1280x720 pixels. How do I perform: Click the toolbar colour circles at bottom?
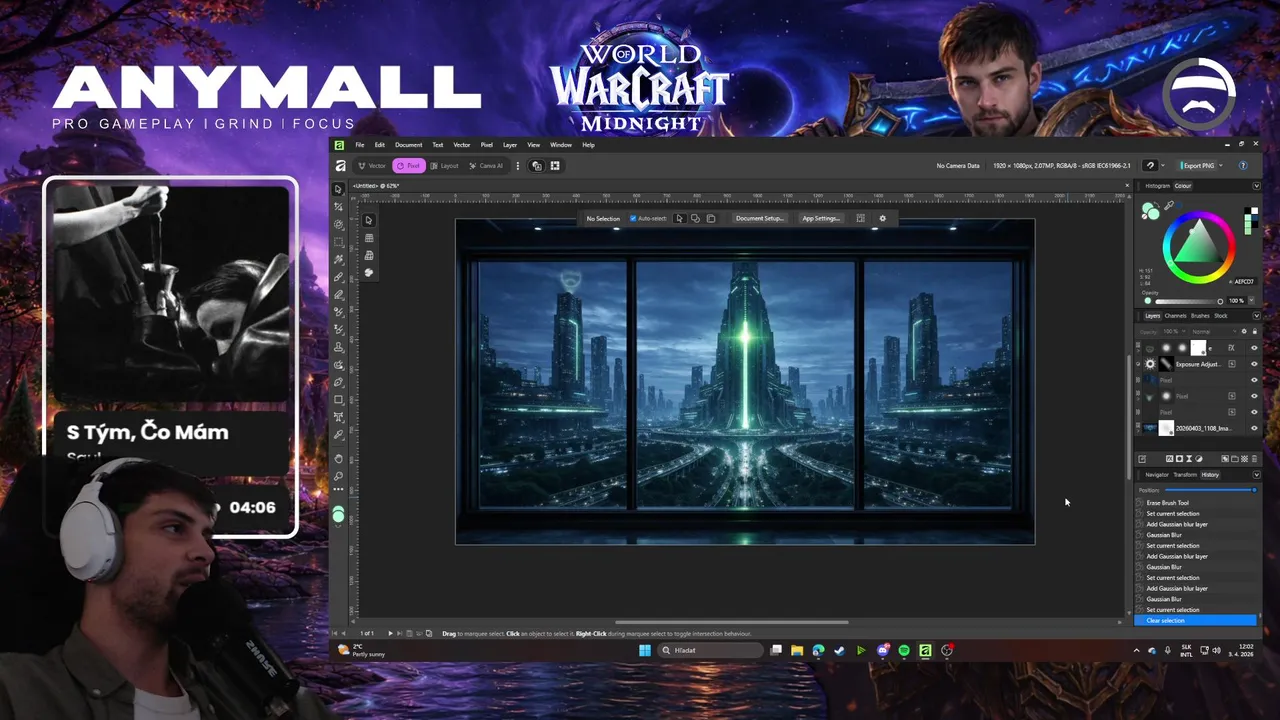tap(338, 515)
